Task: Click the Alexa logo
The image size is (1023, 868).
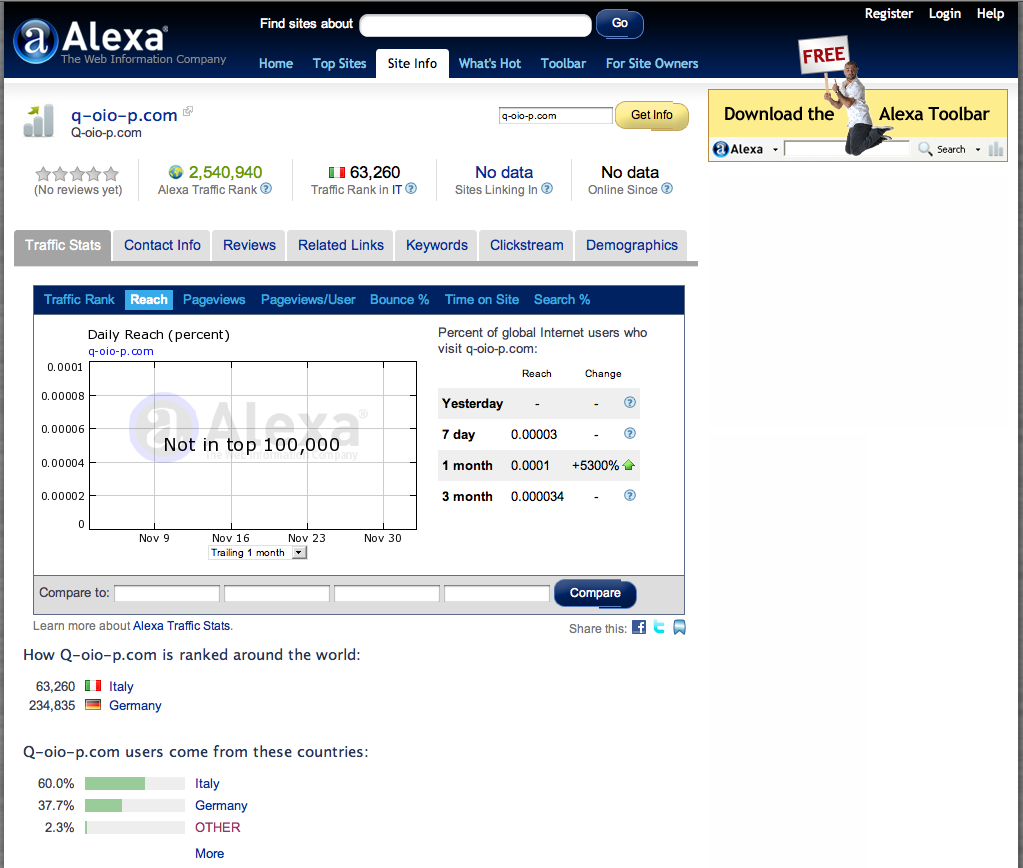Action: click(x=119, y=41)
